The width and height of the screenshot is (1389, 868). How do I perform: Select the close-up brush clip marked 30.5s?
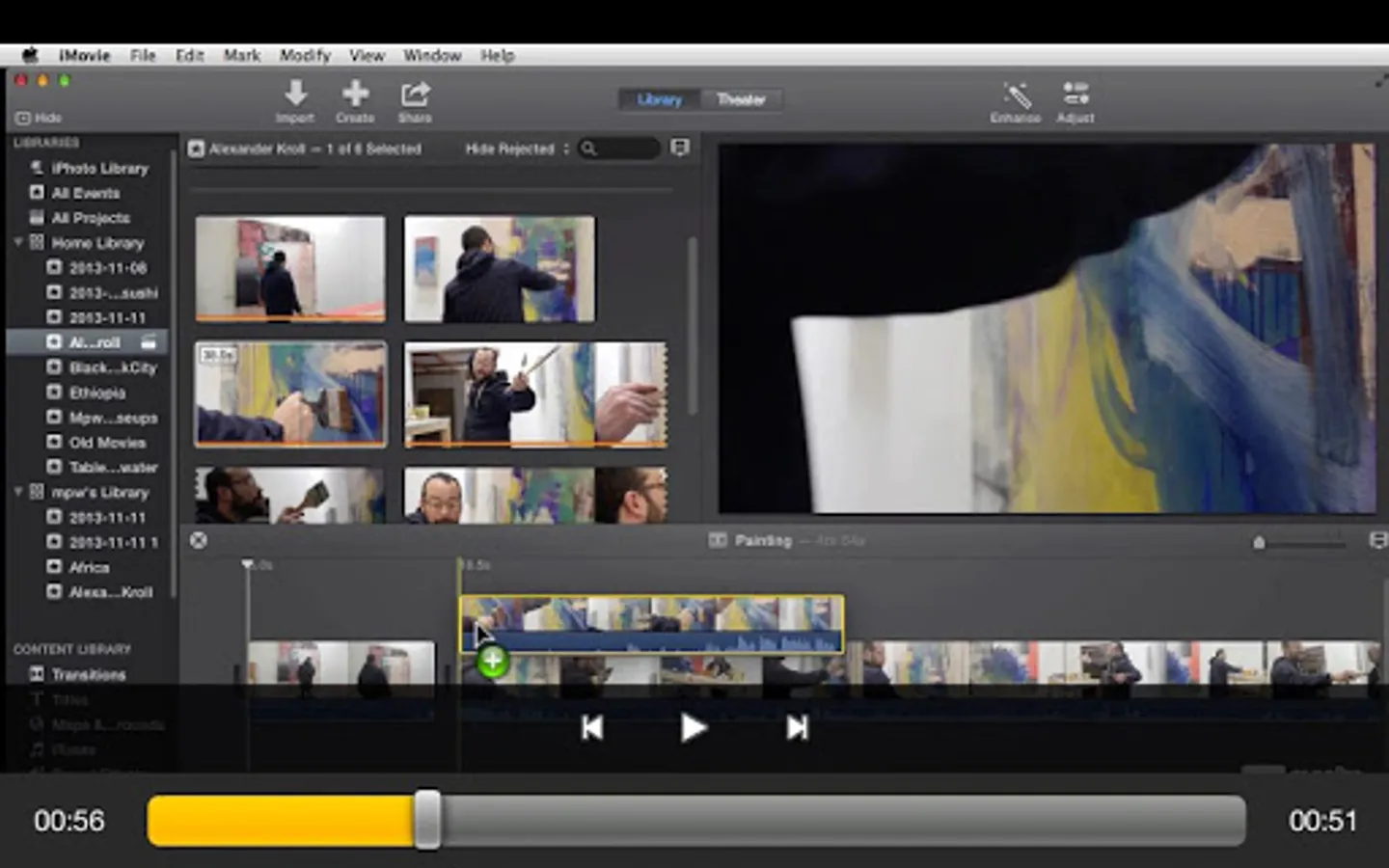point(290,393)
